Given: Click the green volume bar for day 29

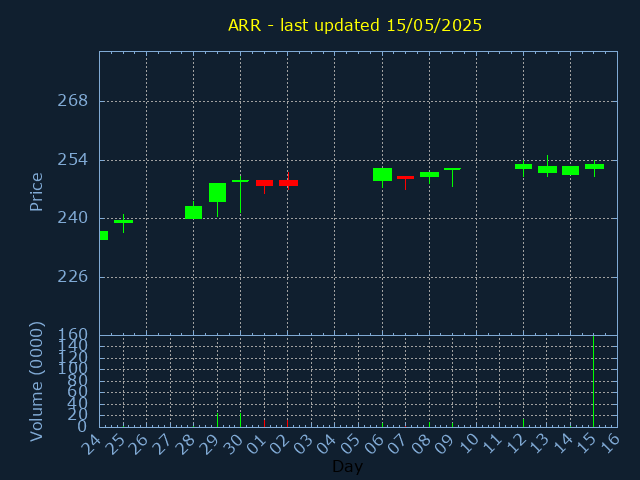Looking at the screenshot, I should point(218,420).
